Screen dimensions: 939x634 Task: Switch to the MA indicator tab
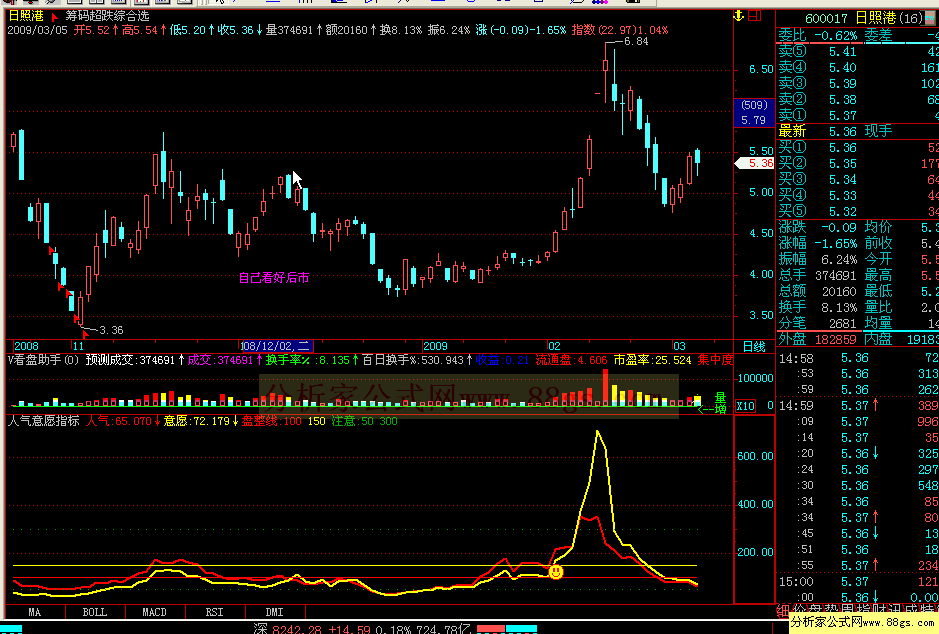(x=35, y=612)
